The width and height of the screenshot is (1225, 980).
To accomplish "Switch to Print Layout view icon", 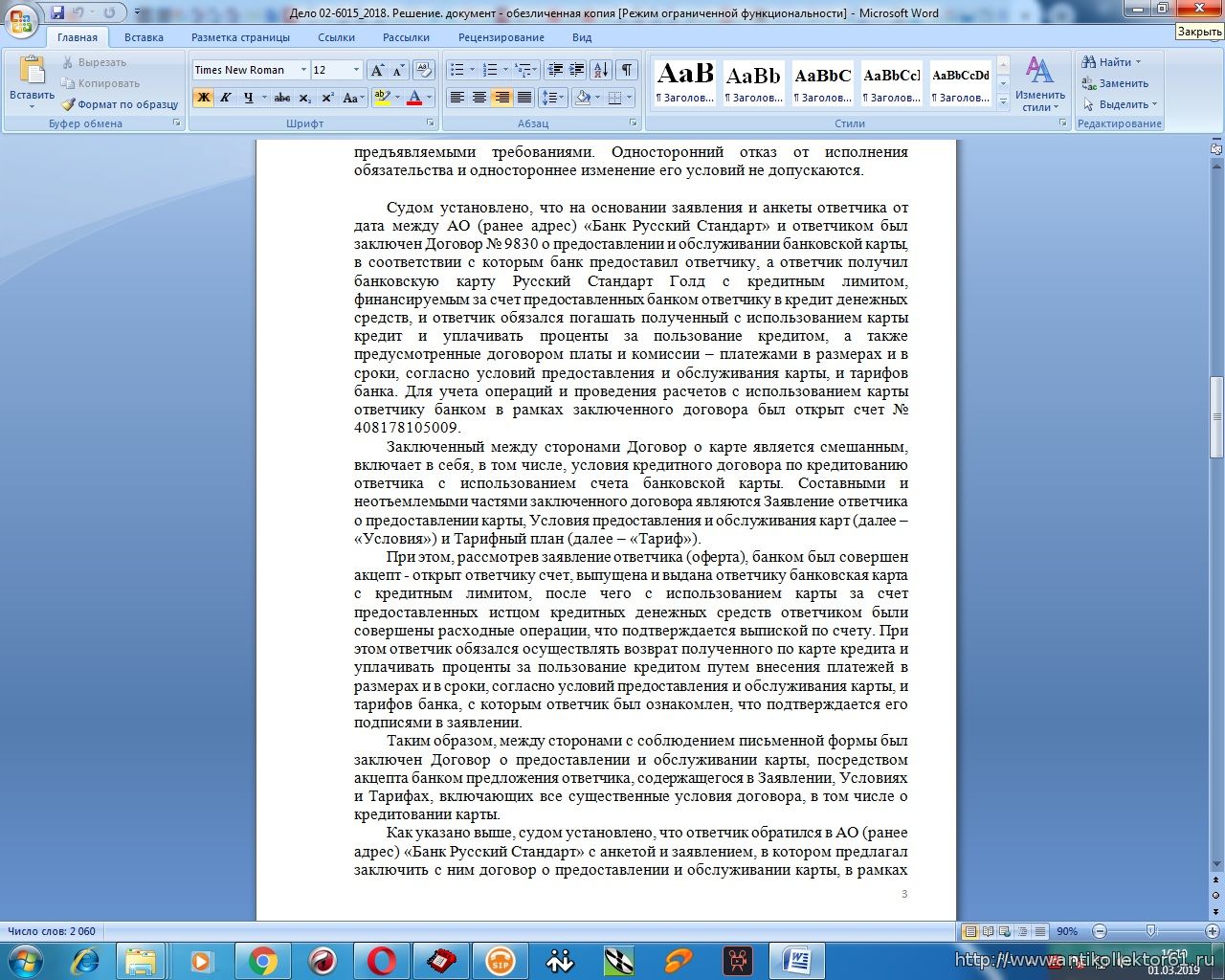I will pyautogui.click(x=970, y=931).
